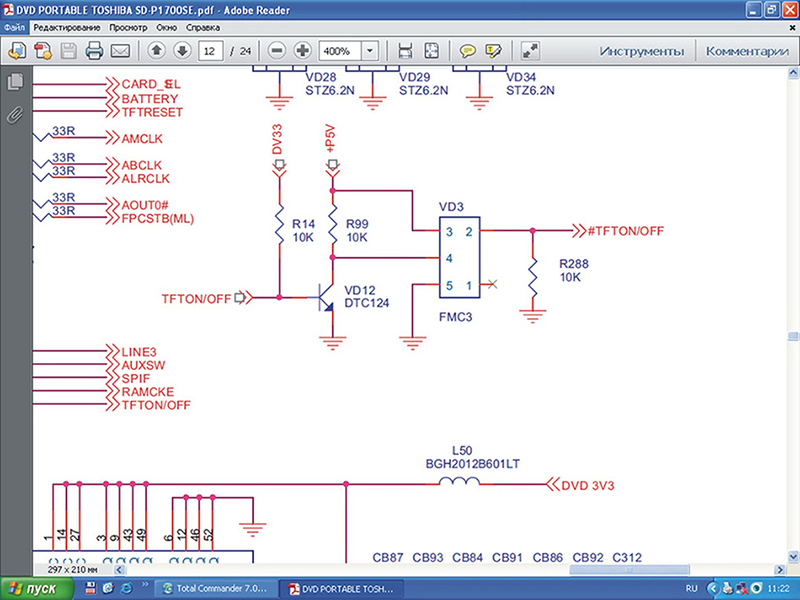
Task: Open the Инструменты panel
Action: (x=641, y=50)
